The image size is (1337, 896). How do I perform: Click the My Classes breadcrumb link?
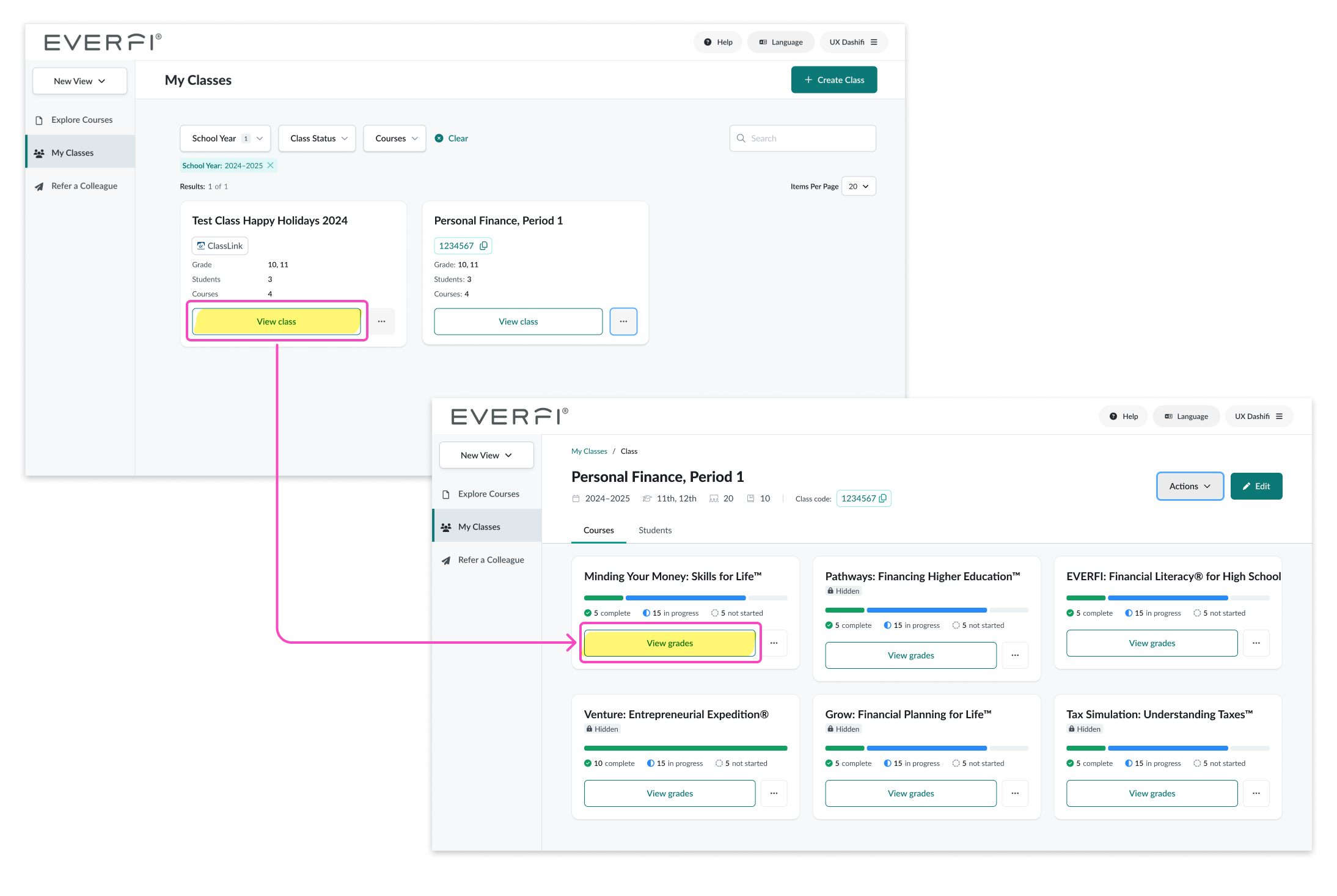point(588,451)
